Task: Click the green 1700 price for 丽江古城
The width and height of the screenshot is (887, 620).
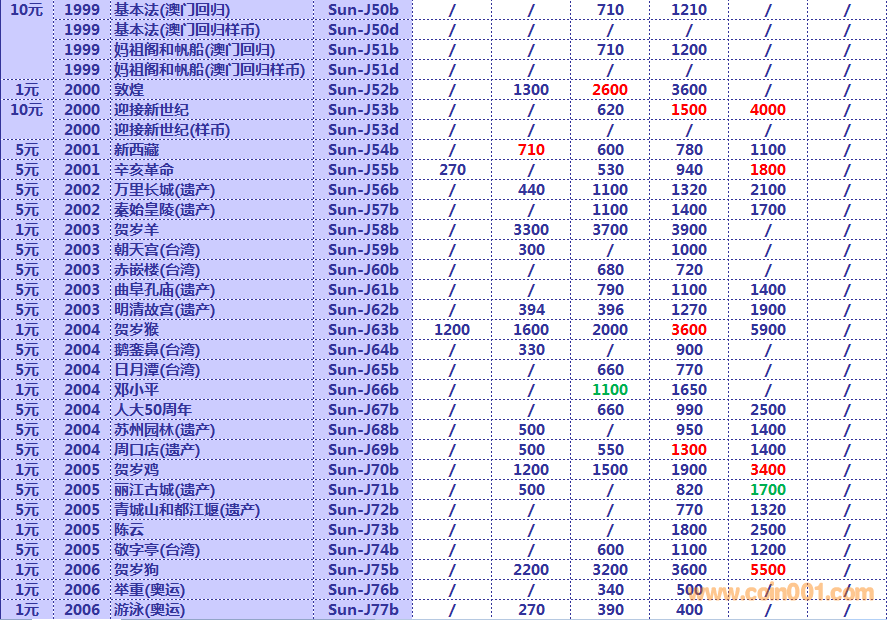Action: click(x=768, y=490)
